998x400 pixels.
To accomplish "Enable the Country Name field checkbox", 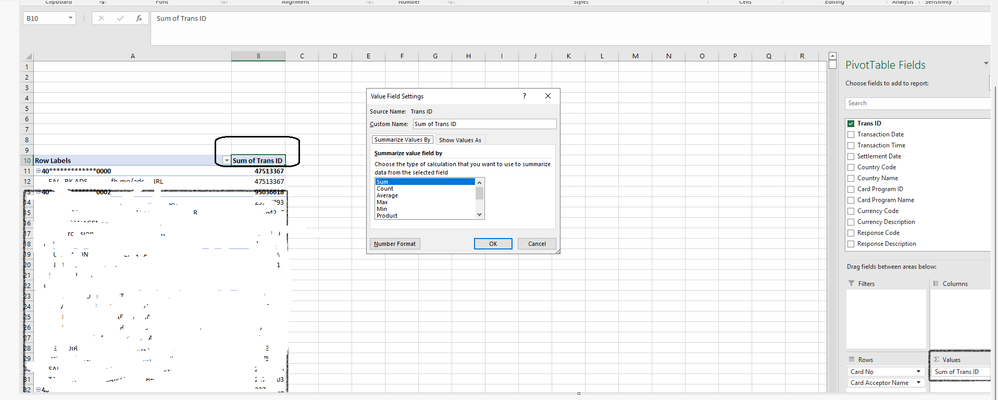I will (x=850, y=178).
